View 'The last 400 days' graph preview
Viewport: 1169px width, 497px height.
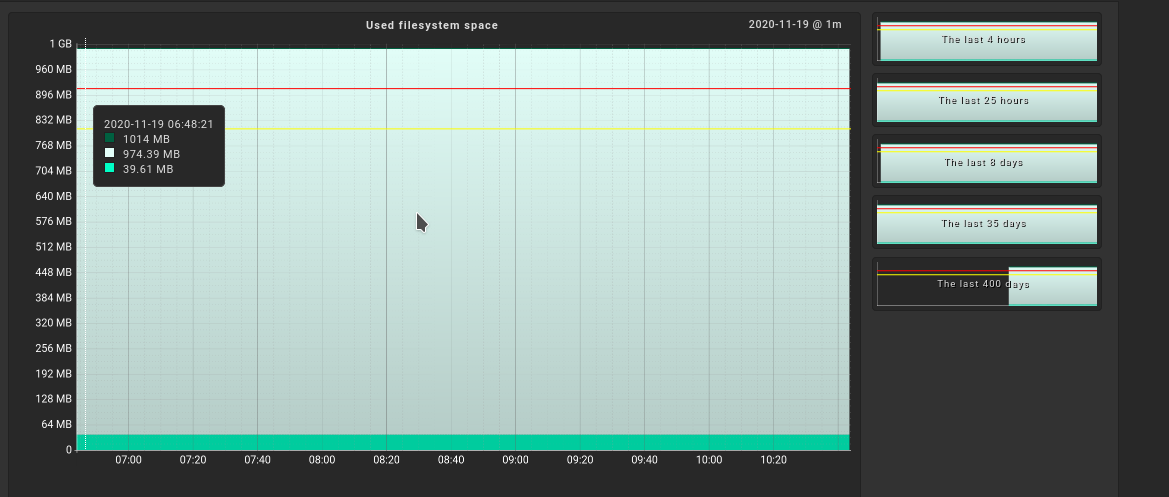coord(986,285)
